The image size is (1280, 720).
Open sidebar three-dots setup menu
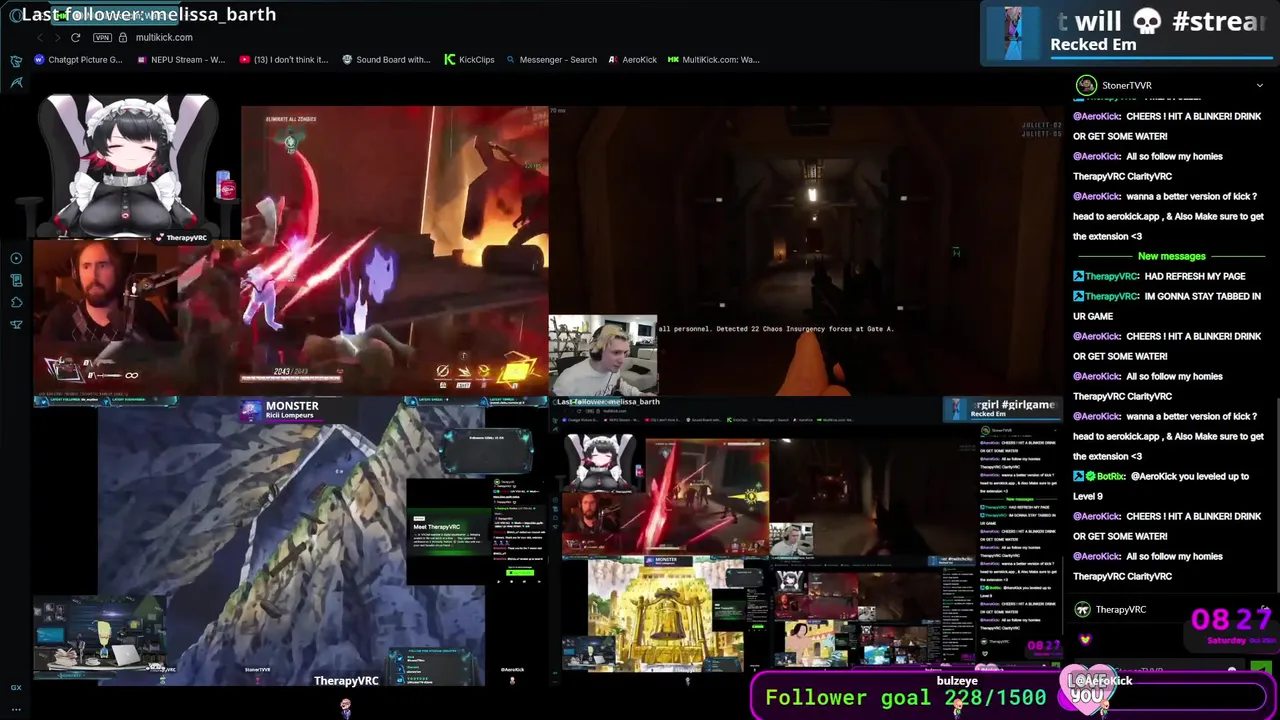16,709
